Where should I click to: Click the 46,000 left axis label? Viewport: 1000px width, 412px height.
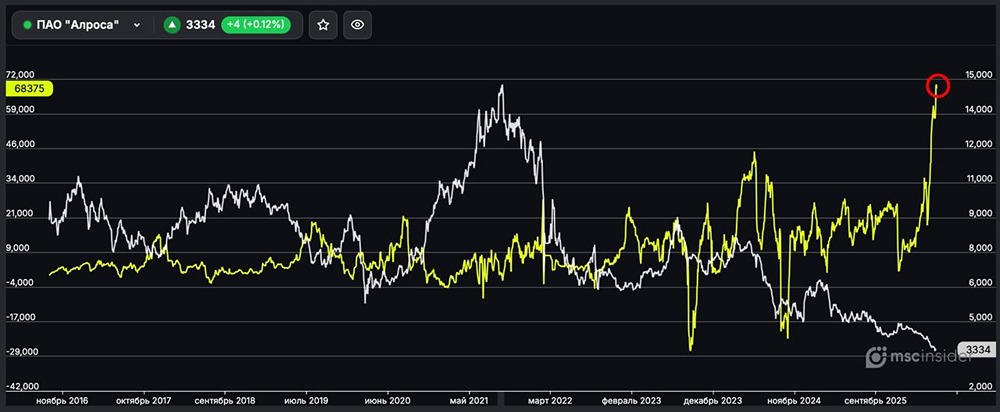pyautogui.click(x=20, y=145)
